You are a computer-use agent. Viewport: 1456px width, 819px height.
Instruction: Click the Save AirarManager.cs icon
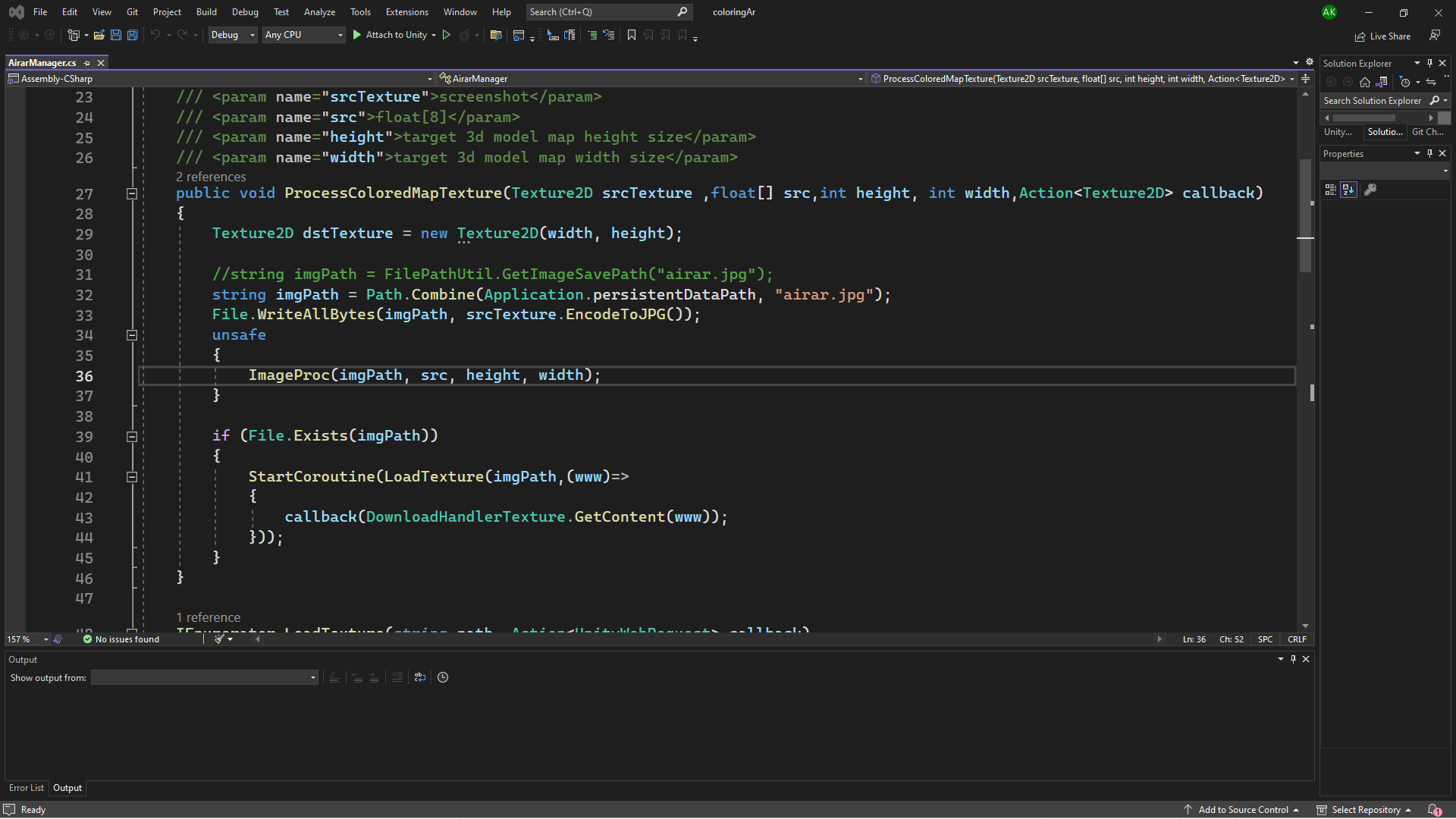point(116,35)
